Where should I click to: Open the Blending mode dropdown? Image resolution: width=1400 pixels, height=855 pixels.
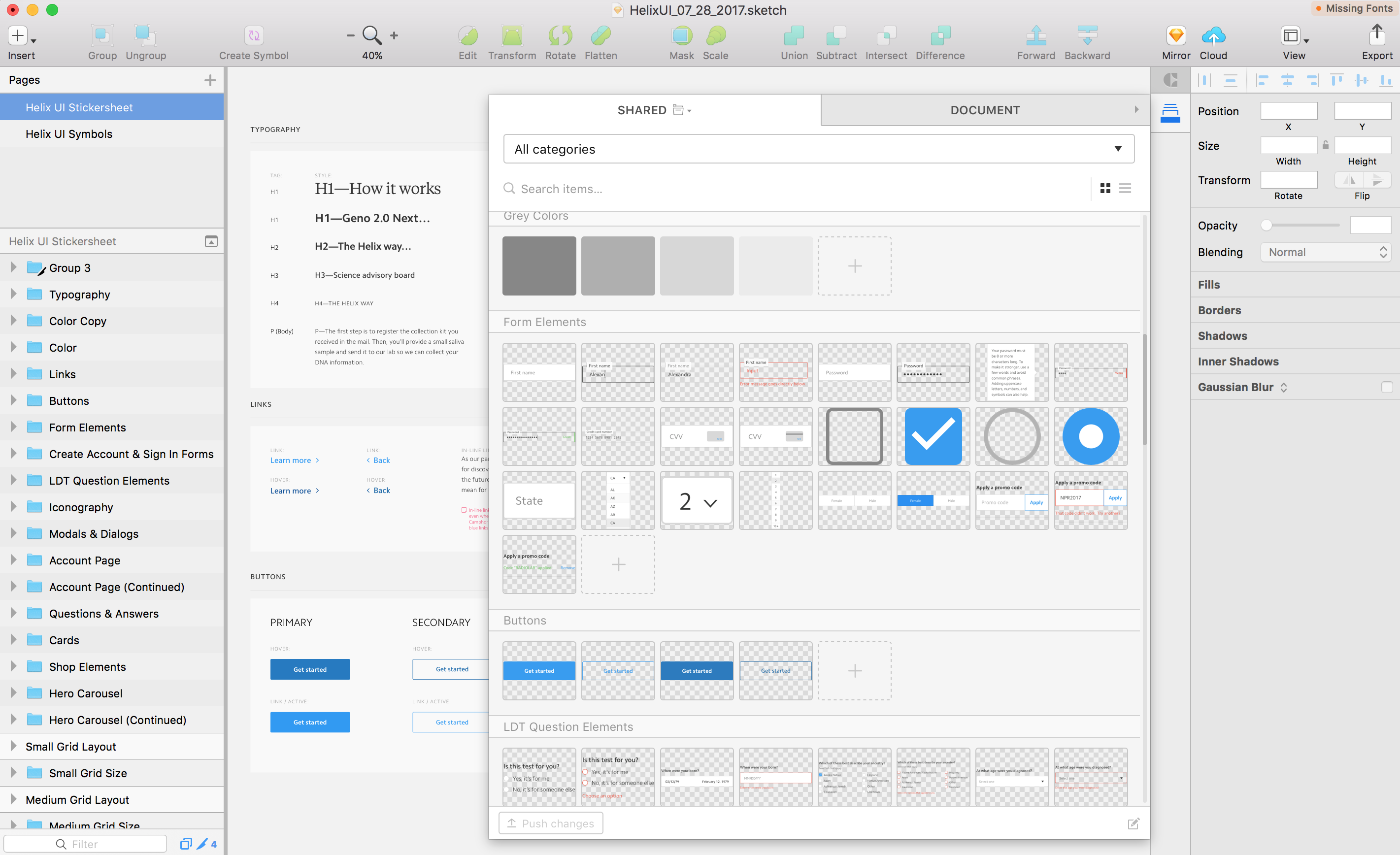(1326, 252)
